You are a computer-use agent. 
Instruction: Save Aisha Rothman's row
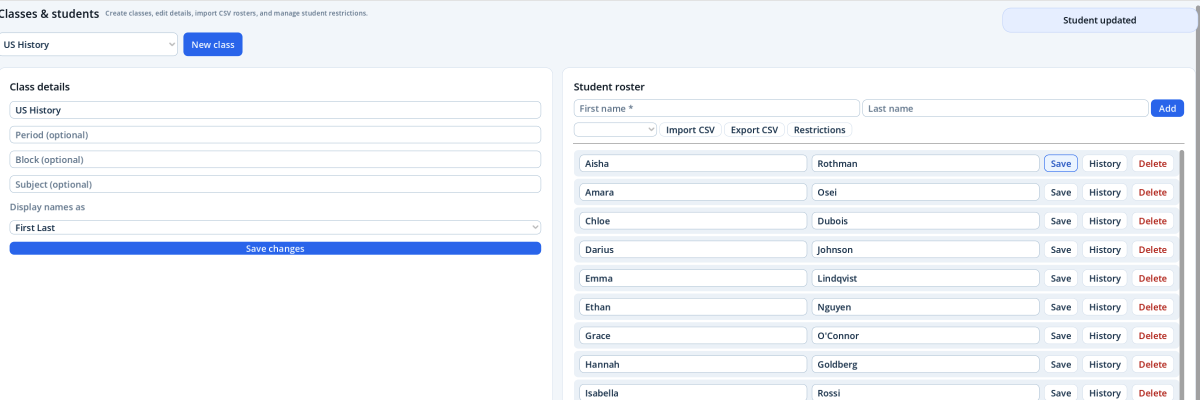[x=1061, y=163]
